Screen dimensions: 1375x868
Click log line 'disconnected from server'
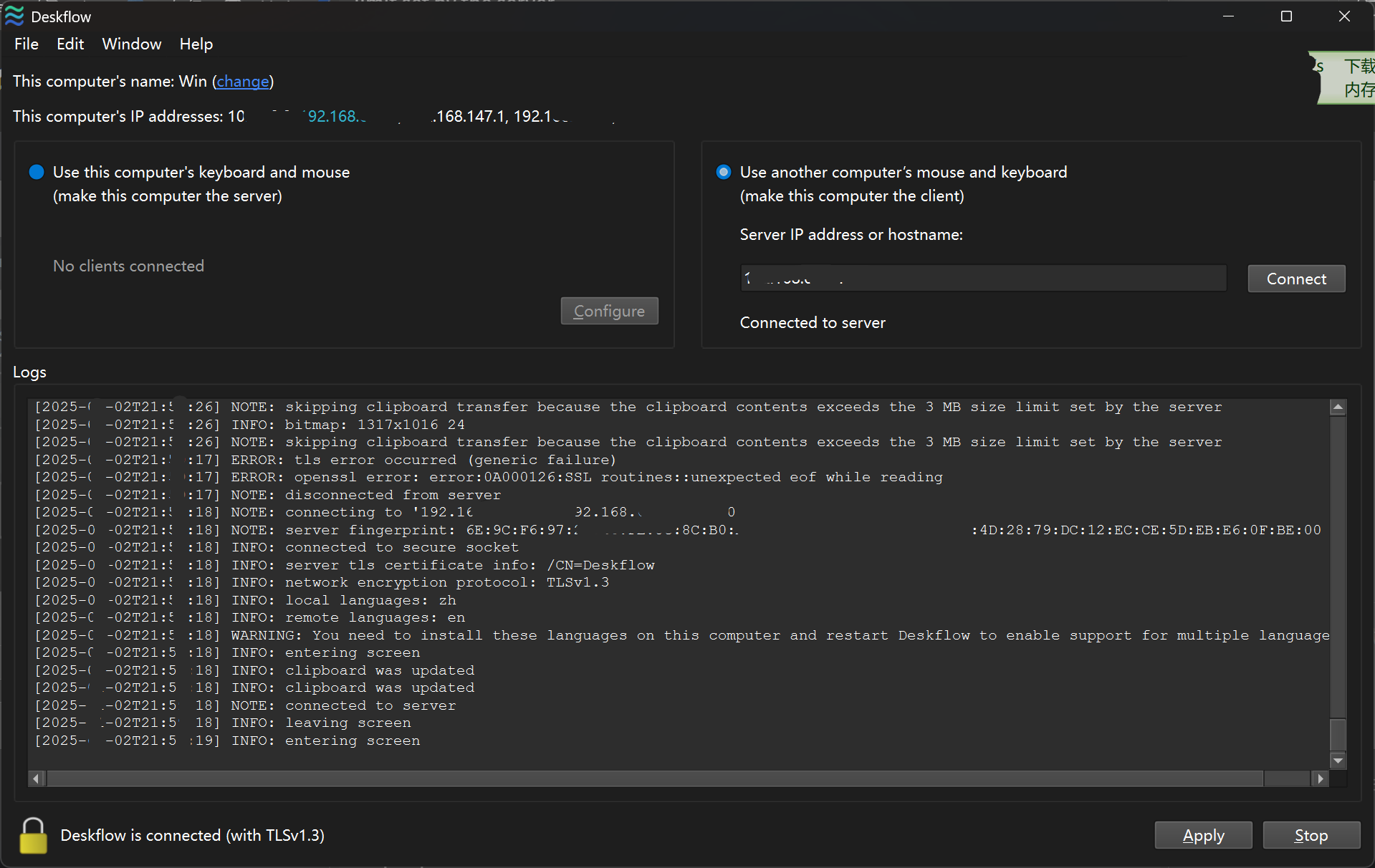click(268, 495)
